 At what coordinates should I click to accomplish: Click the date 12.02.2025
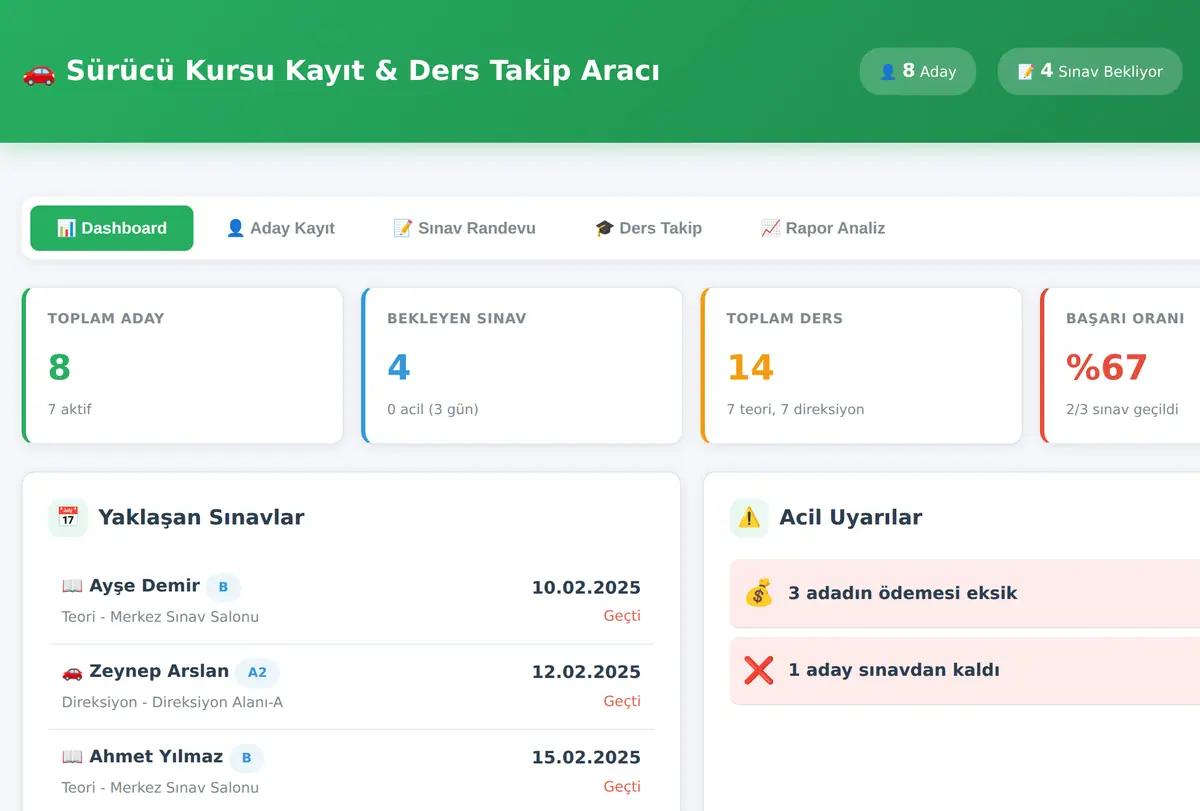coord(586,672)
